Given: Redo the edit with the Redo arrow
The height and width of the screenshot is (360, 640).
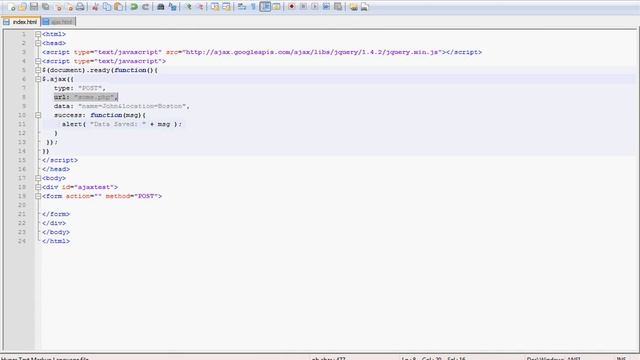Looking at the screenshot, I should coord(145,7).
